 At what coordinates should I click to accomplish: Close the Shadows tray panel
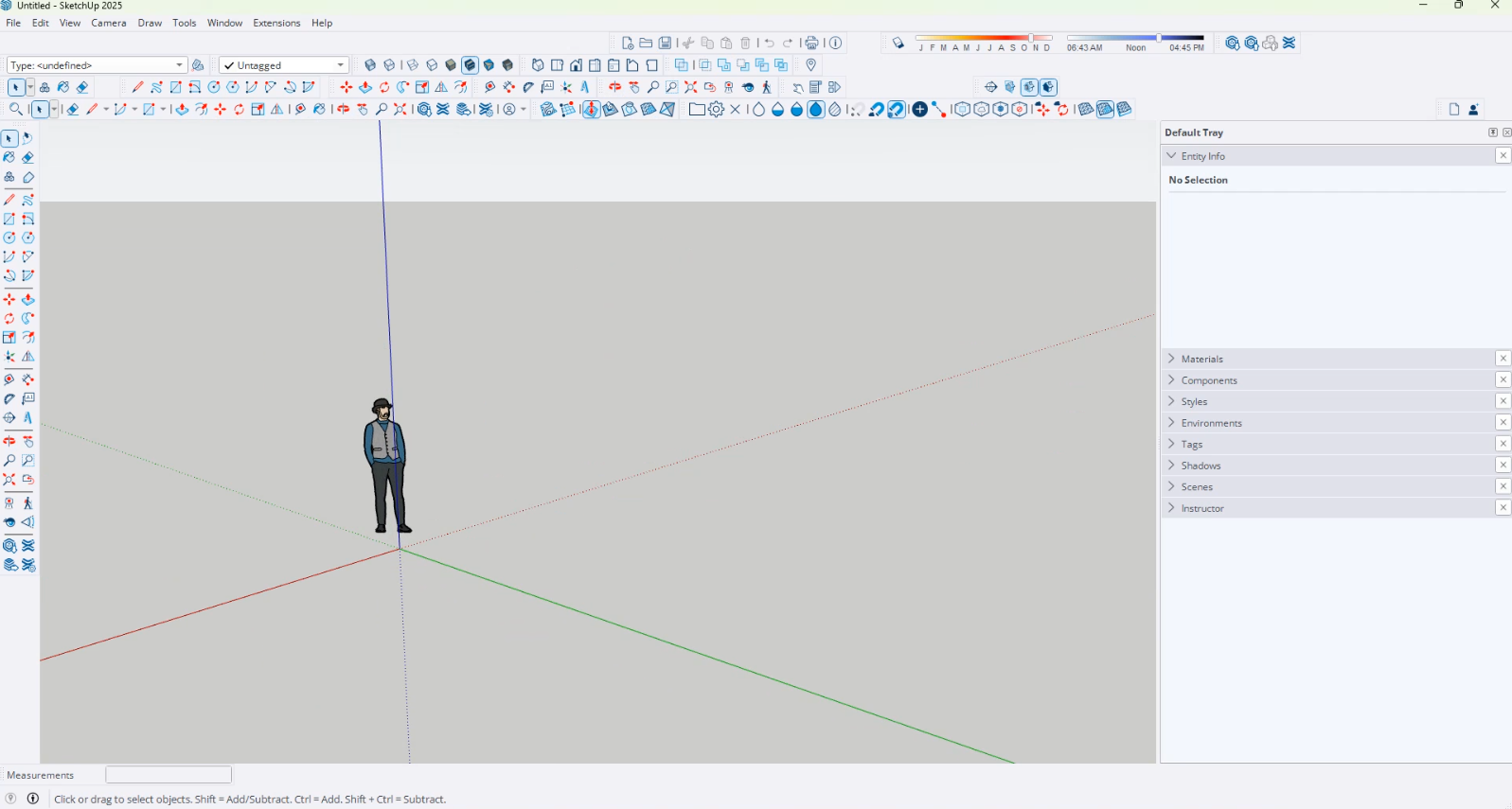(1503, 466)
